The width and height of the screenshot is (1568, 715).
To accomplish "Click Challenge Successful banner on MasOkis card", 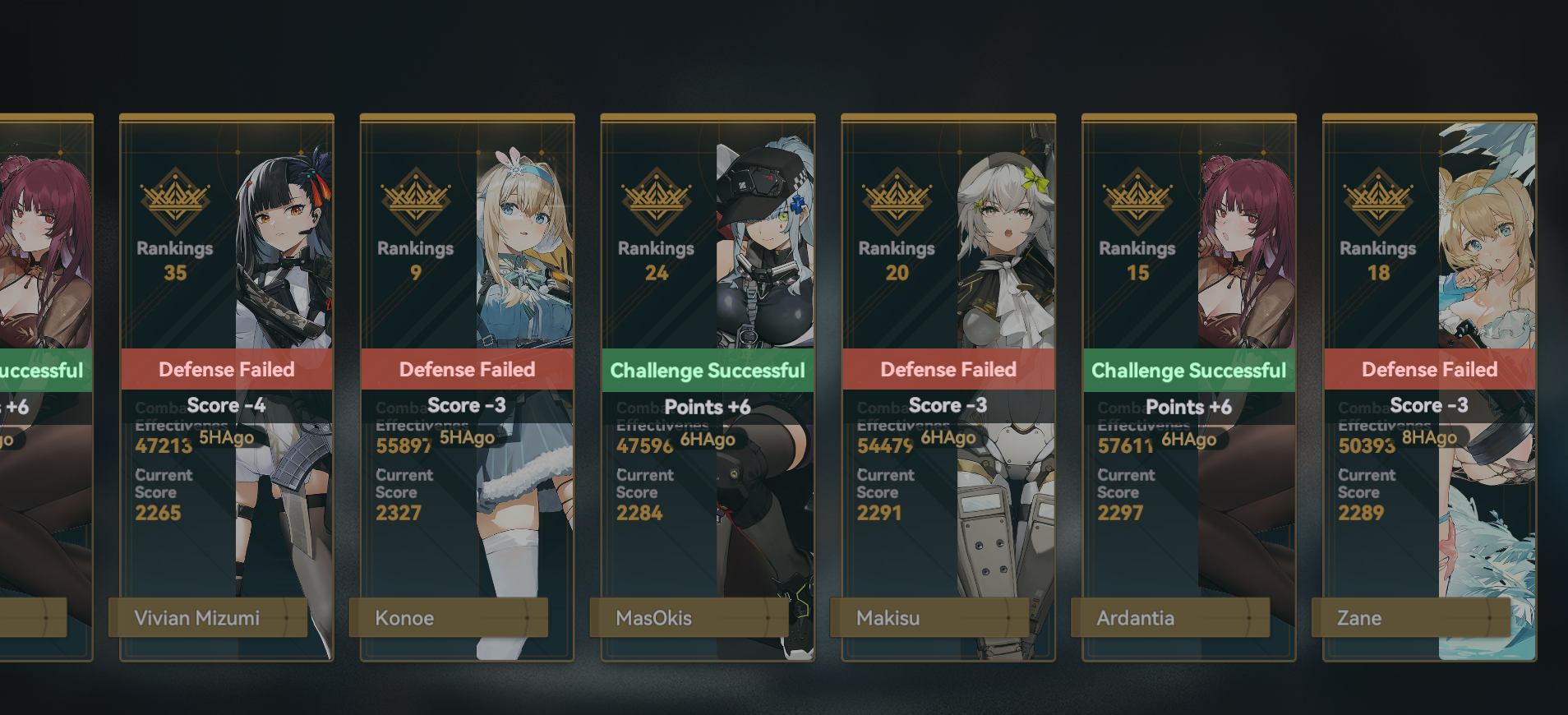I will [x=708, y=370].
